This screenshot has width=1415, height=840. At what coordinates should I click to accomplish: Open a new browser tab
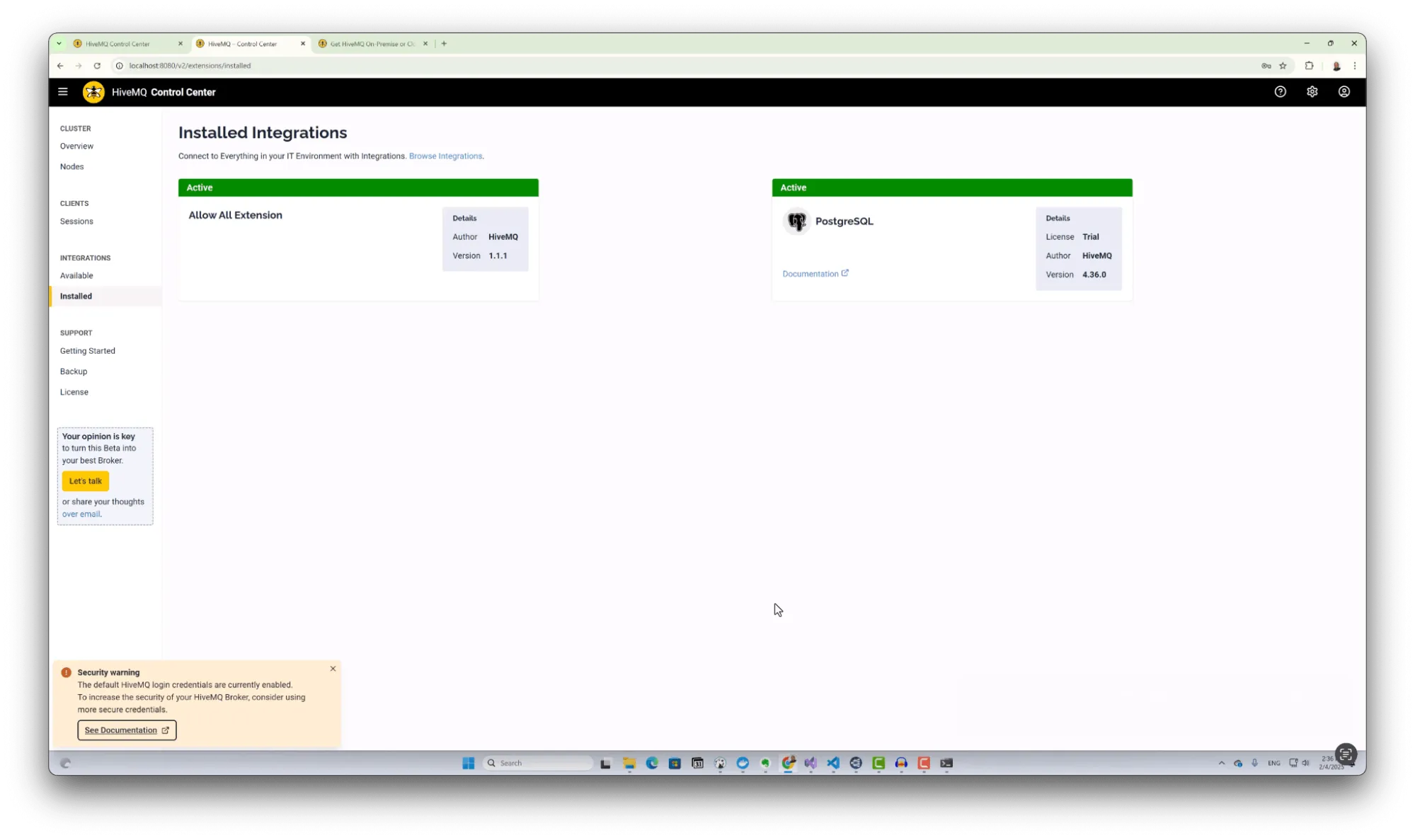[444, 44]
